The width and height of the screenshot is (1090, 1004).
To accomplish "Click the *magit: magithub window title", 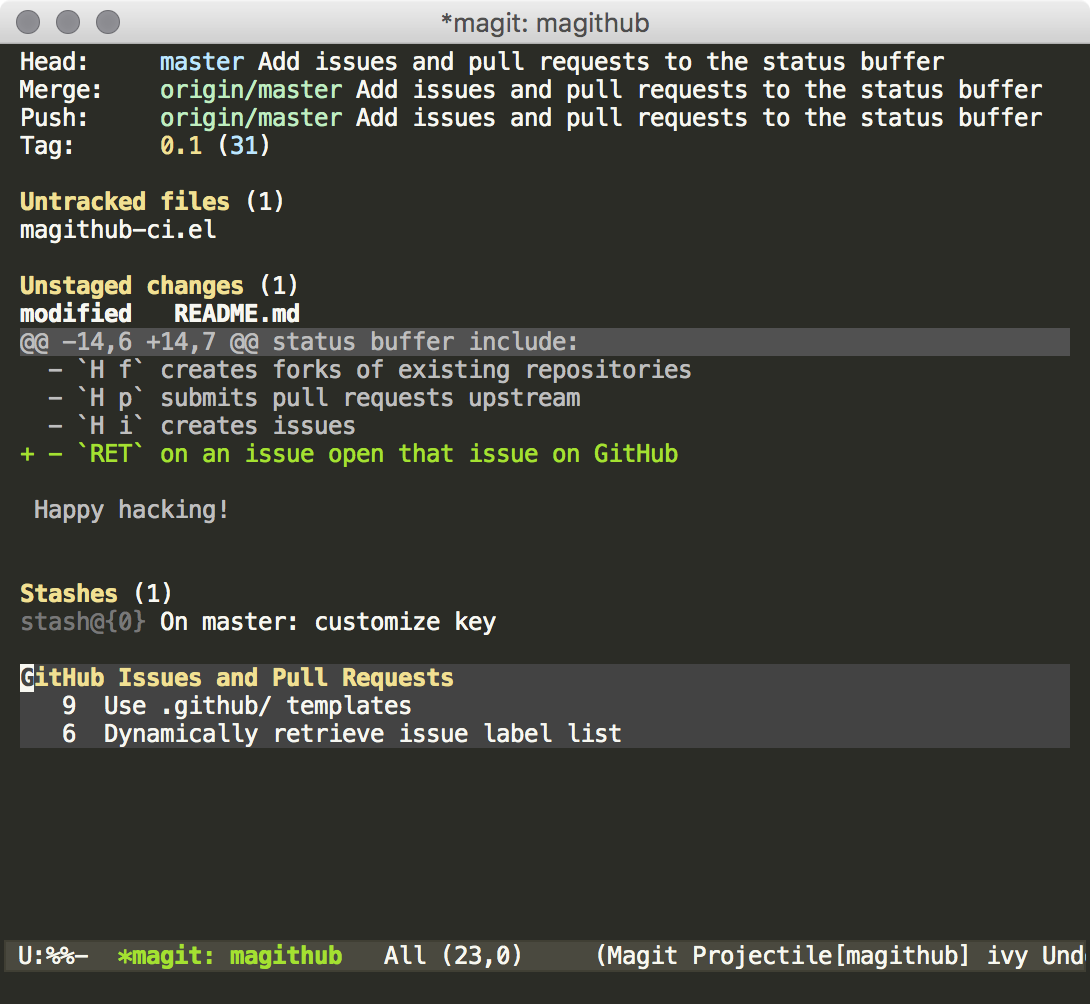I will coord(545,23).
